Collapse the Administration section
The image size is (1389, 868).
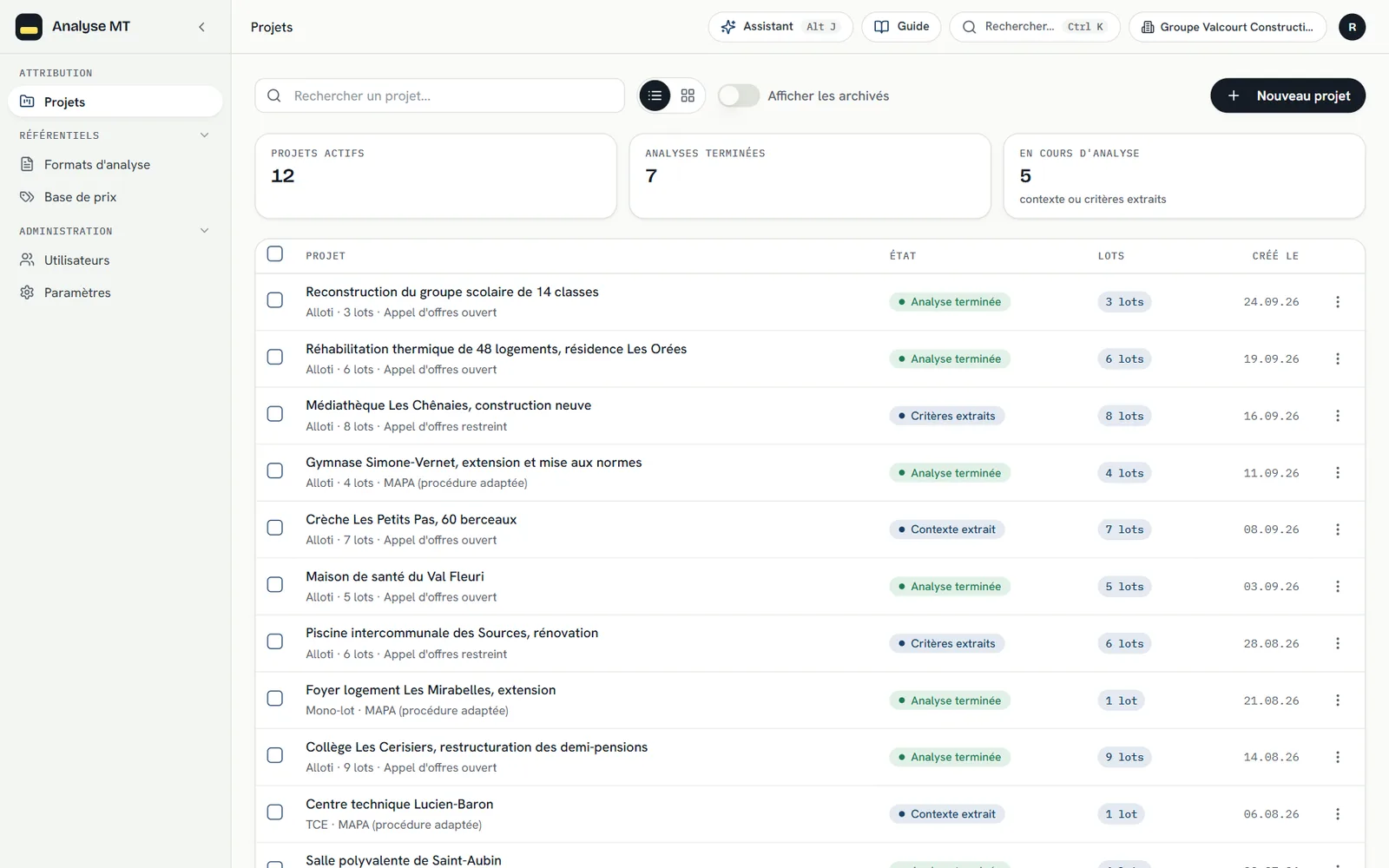(x=205, y=231)
